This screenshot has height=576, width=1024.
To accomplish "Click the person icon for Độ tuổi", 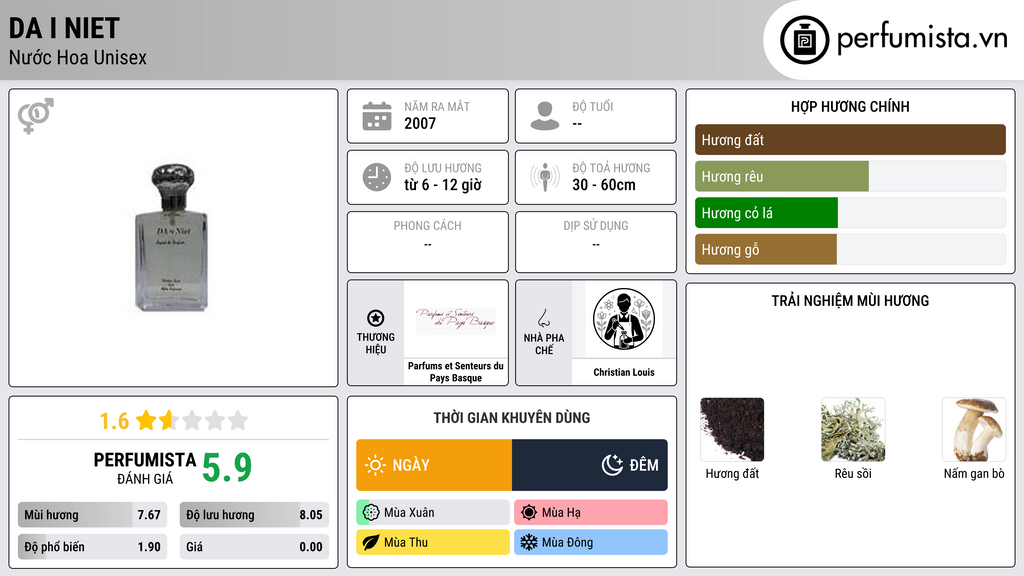I will point(545,116).
